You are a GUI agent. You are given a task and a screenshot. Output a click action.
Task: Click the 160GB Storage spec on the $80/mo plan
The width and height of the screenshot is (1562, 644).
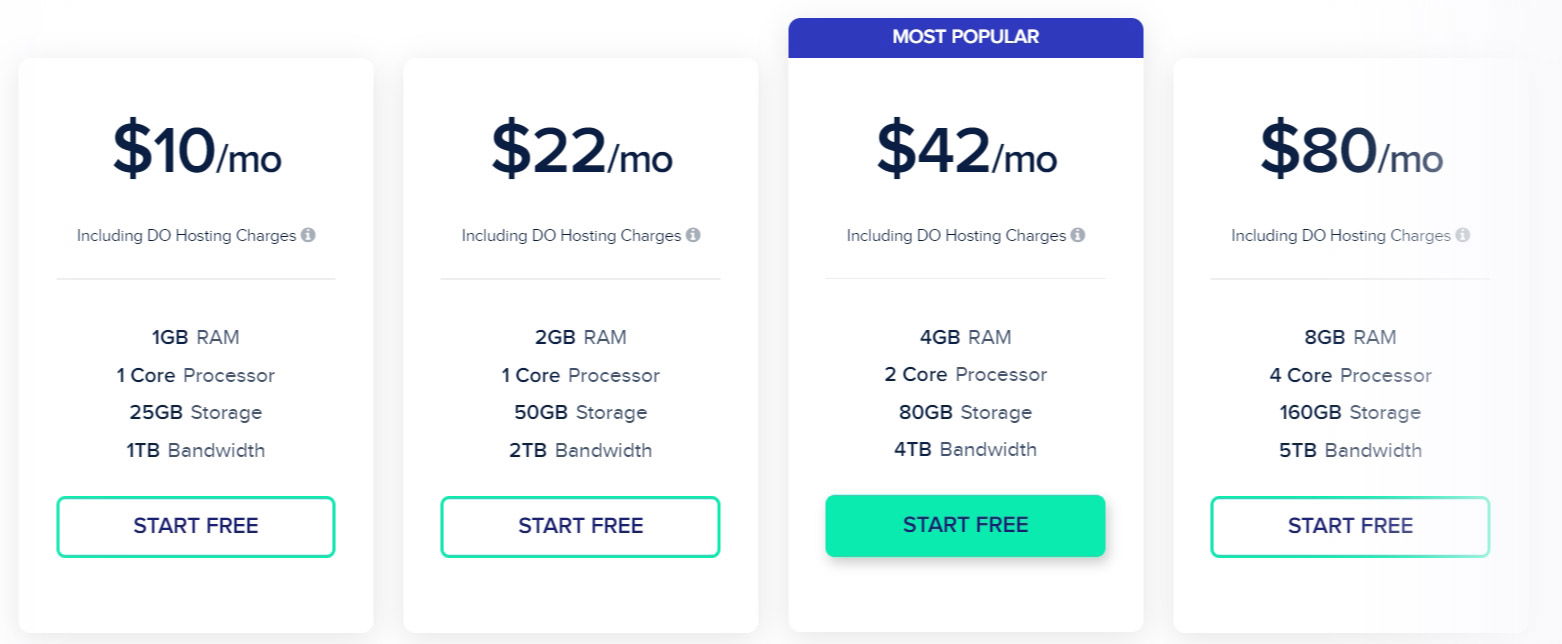1349,412
